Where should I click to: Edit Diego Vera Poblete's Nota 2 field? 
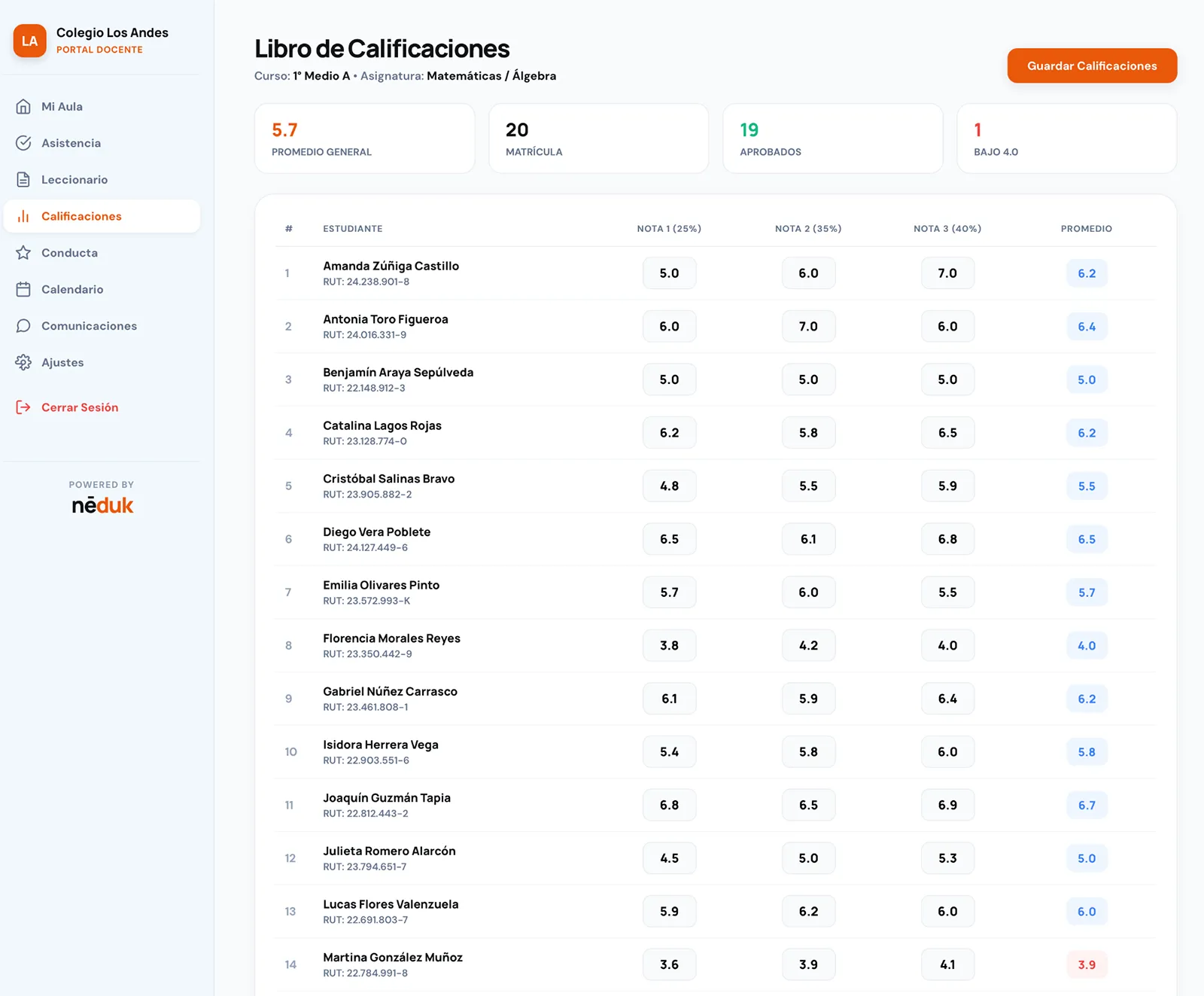click(x=808, y=539)
